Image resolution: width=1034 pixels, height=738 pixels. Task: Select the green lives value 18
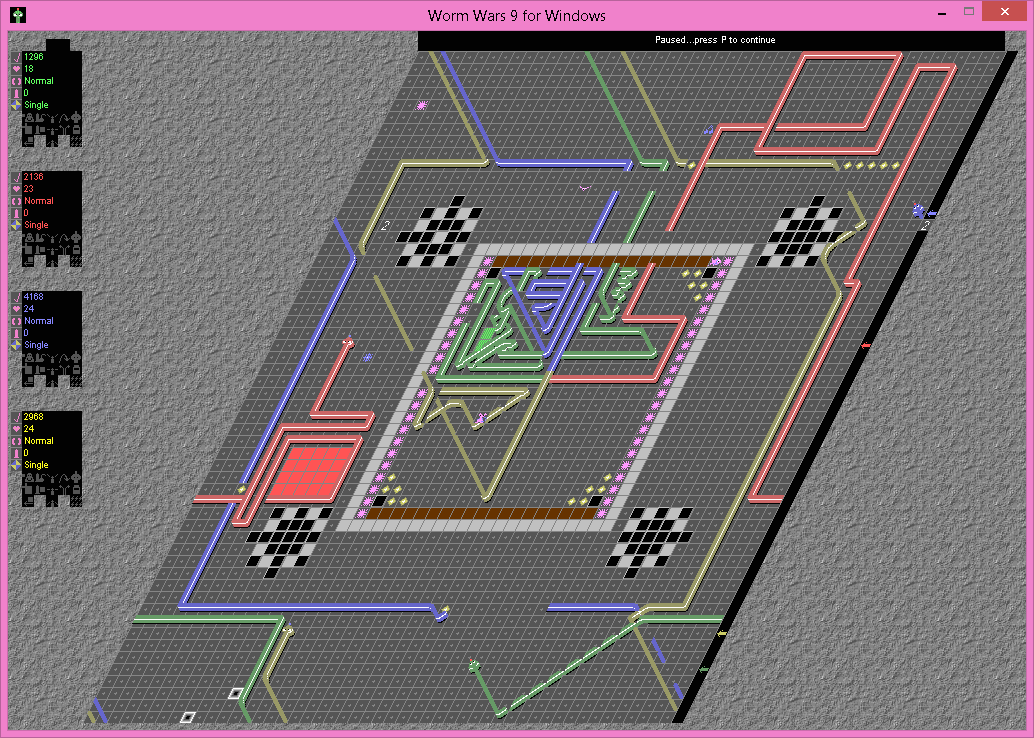(29, 69)
